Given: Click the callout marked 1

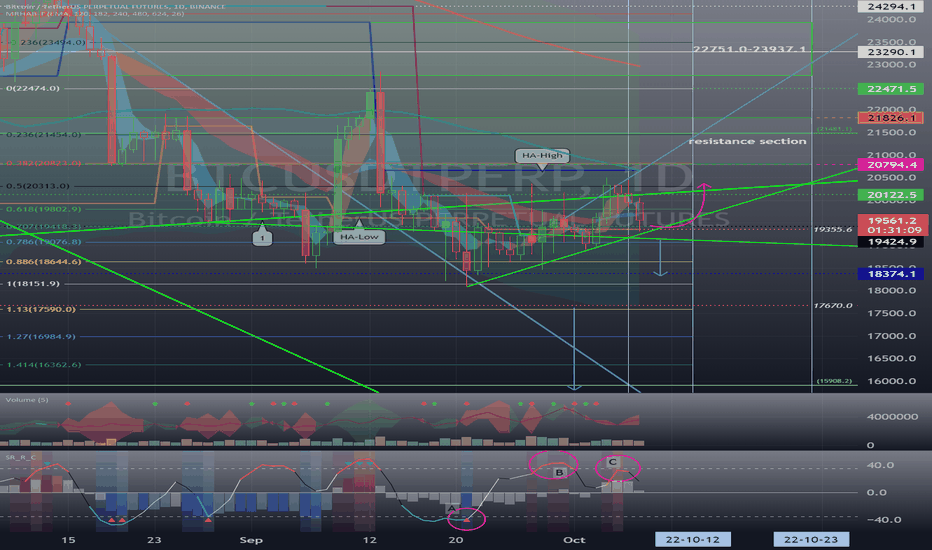Looking at the screenshot, I should click(262, 238).
